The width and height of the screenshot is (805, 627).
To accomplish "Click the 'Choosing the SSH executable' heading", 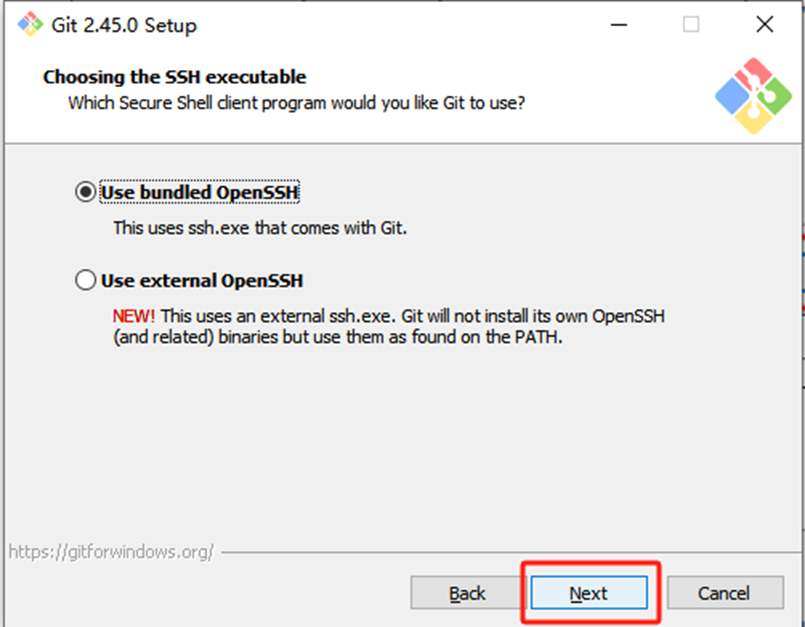I will pos(175,77).
